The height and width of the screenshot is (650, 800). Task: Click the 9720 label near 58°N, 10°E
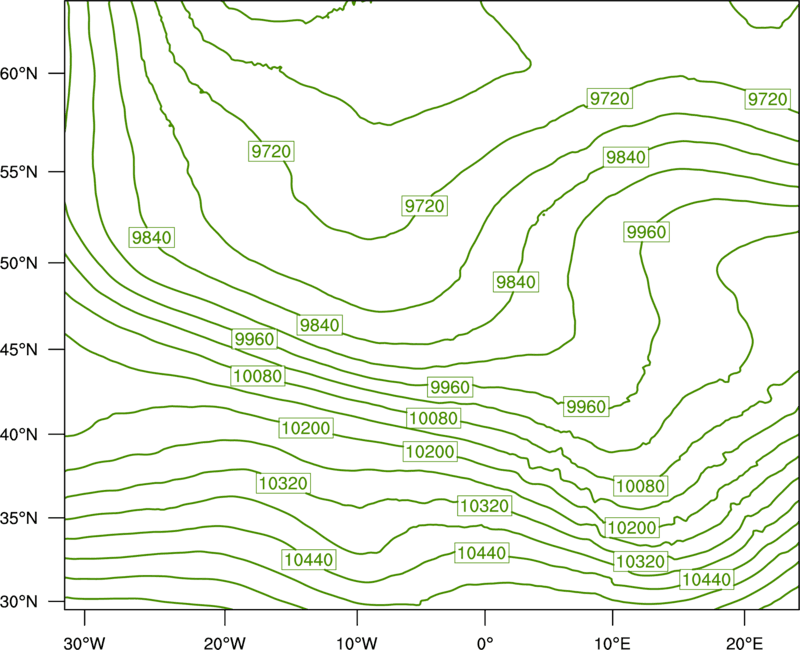pyautogui.click(x=610, y=98)
